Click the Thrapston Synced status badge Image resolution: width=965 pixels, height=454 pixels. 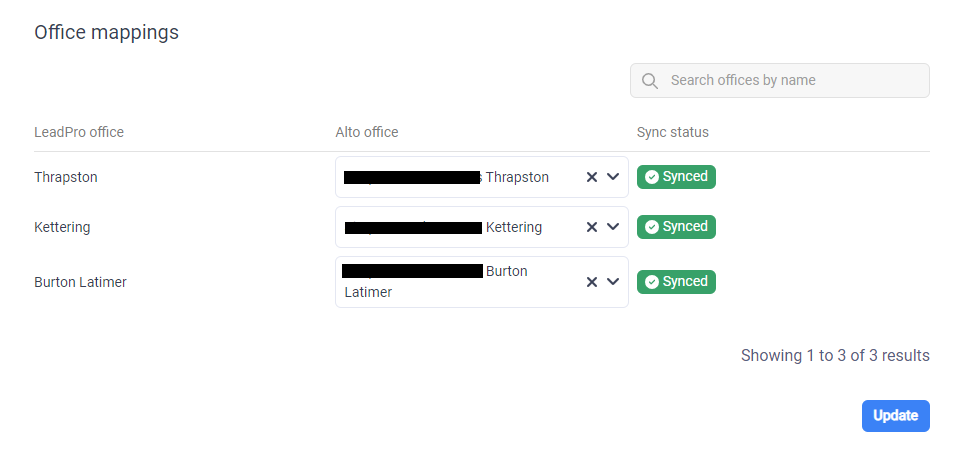[x=677, y=177]
